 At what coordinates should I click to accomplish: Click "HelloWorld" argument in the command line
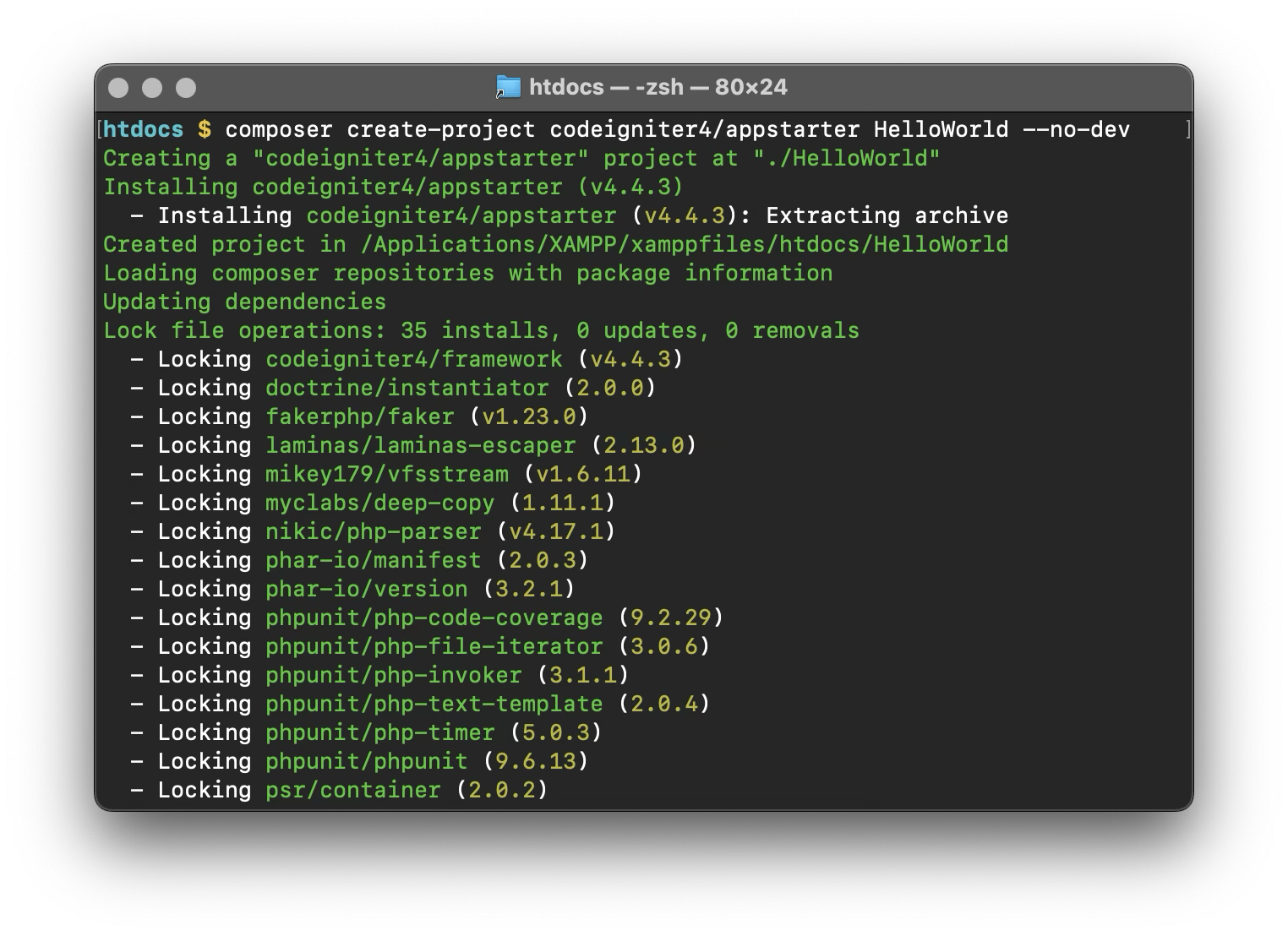click(941, 129)
